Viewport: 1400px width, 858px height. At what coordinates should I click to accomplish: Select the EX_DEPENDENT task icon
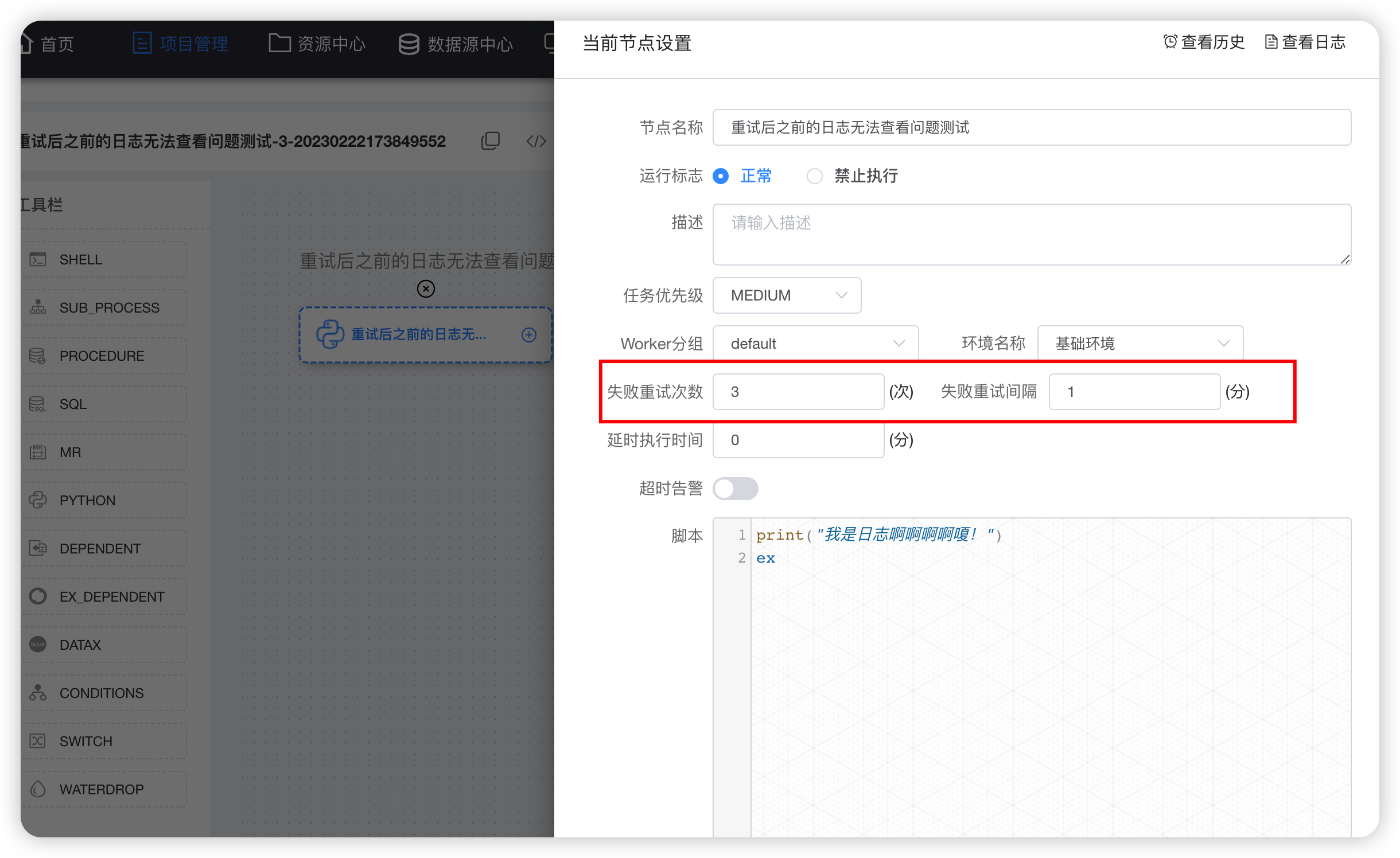pos(38,596)
